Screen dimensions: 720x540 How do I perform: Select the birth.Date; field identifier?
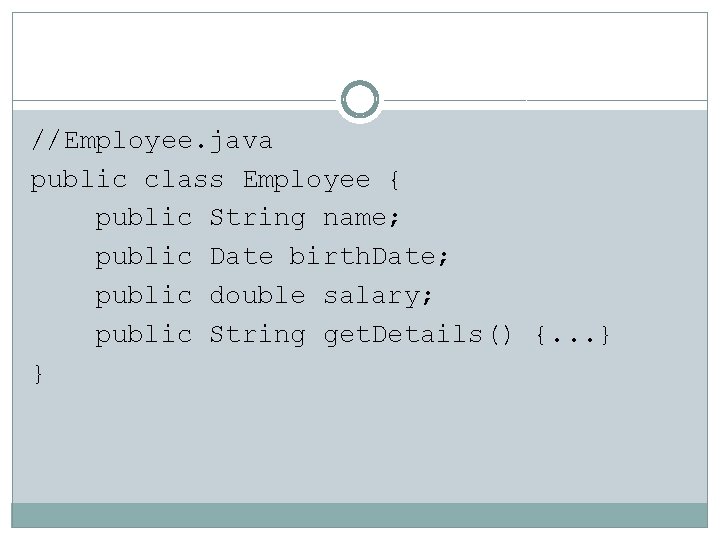[x=369, y=257]
